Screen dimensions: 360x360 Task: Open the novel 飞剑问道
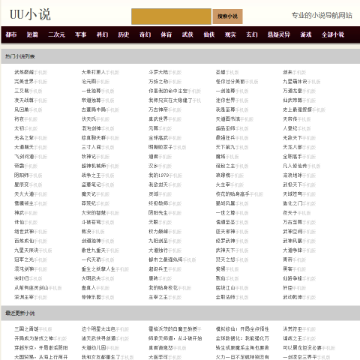(x=24, y=156)
